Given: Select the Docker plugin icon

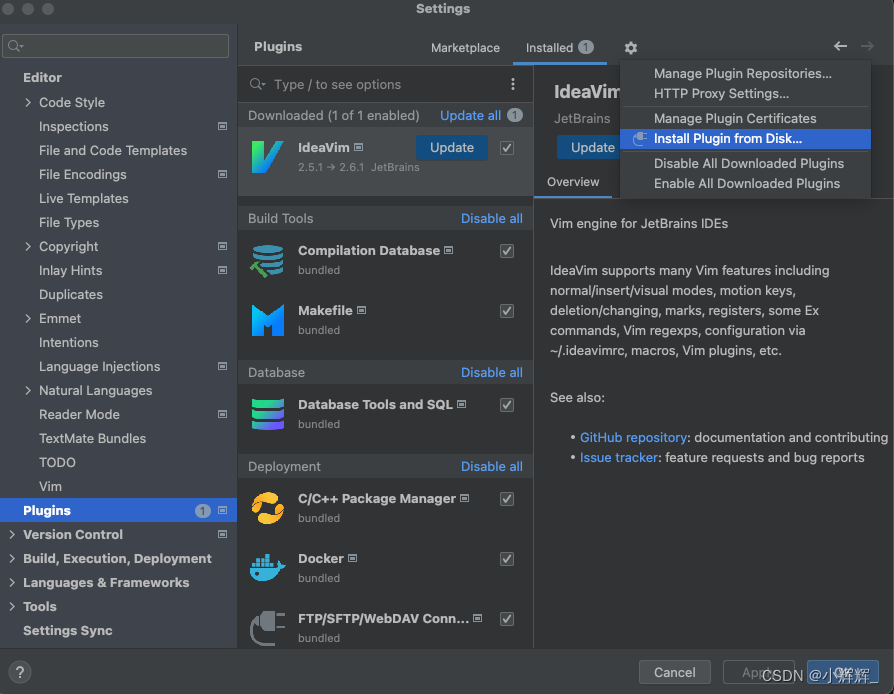Looking at the screenshot, I should point(267,568).
